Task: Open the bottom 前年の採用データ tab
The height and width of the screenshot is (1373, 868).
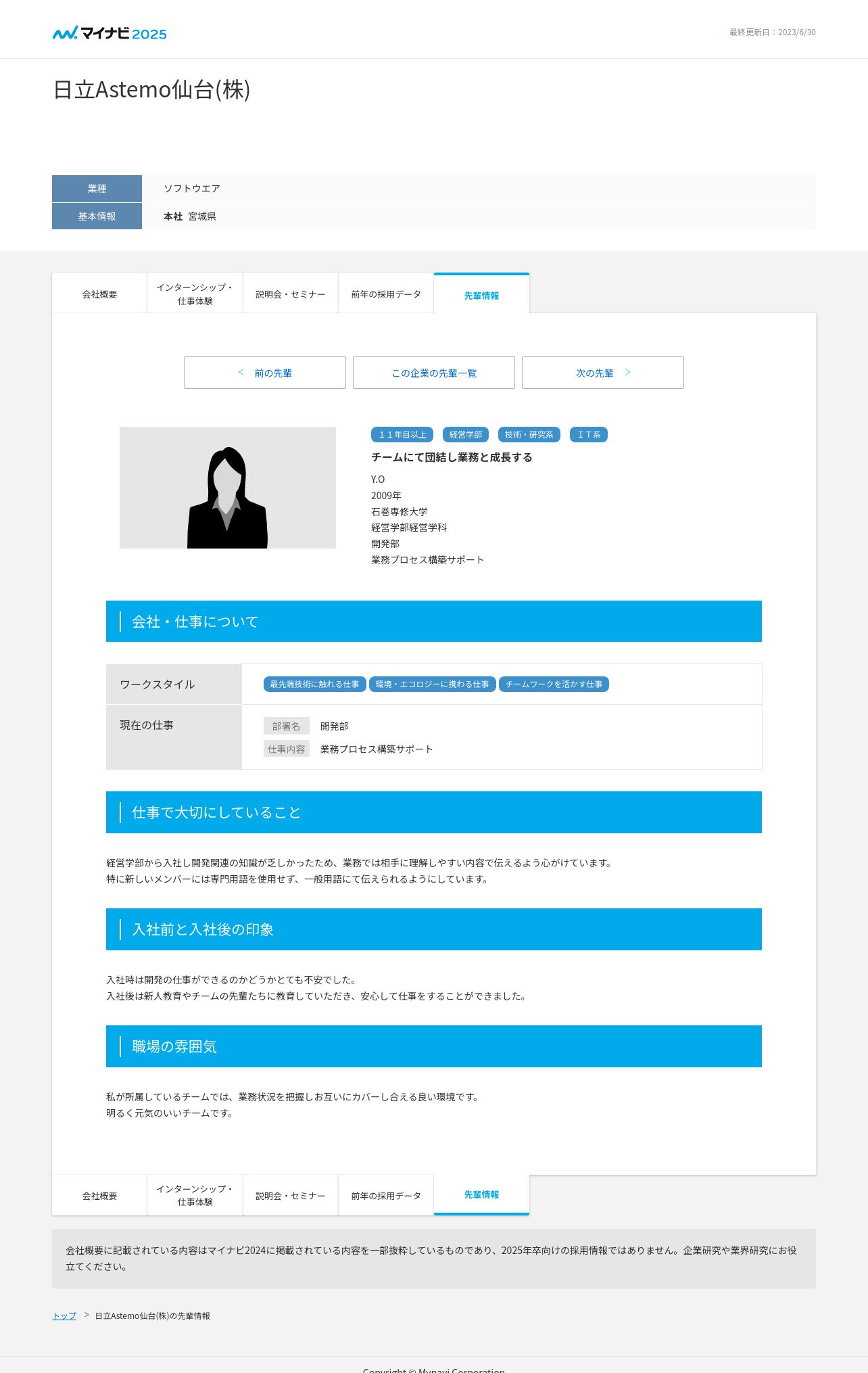Action: click(386, 1196)
